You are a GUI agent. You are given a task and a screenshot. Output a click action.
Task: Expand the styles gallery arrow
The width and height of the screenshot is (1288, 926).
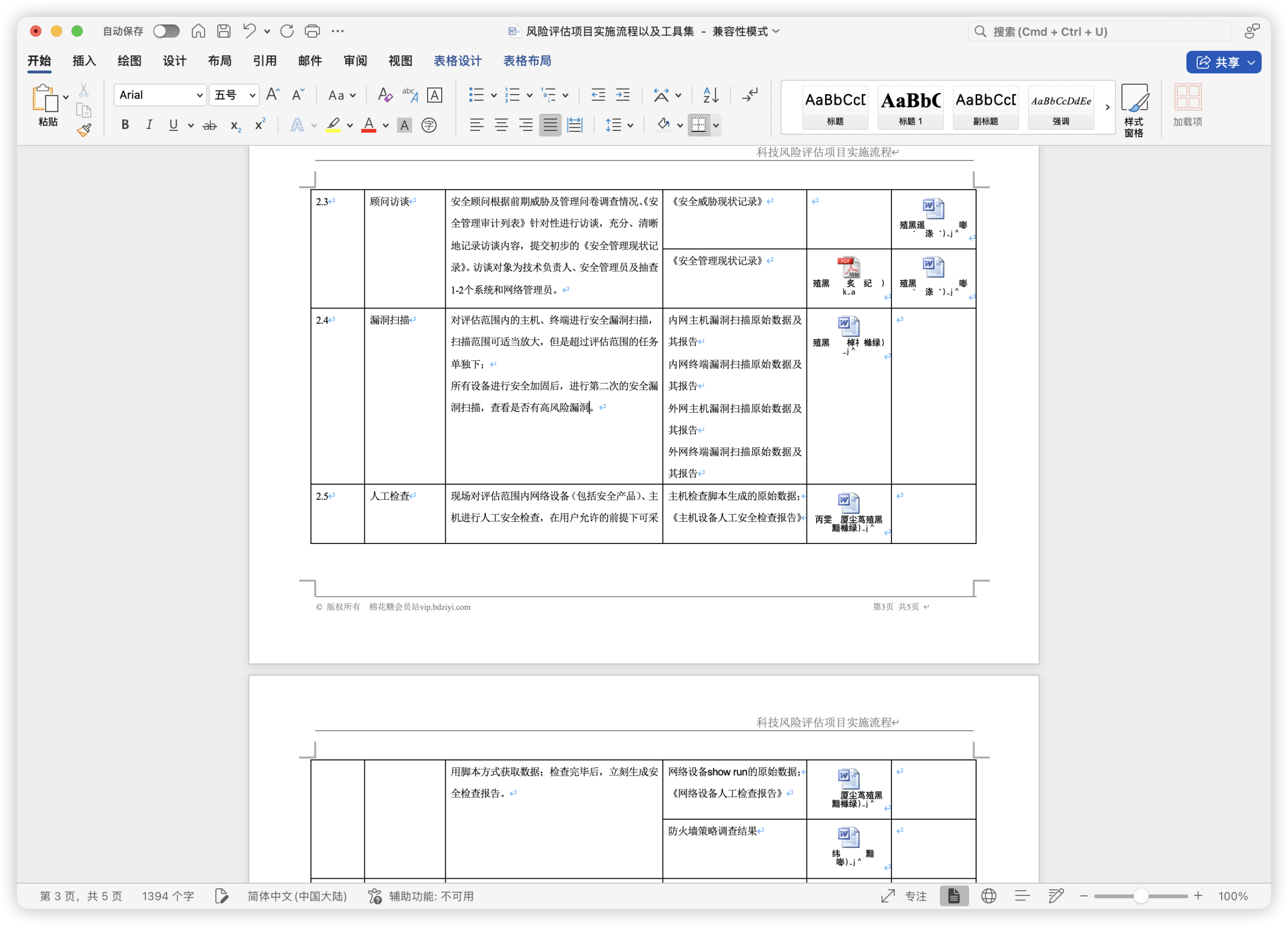[1107, 107]
